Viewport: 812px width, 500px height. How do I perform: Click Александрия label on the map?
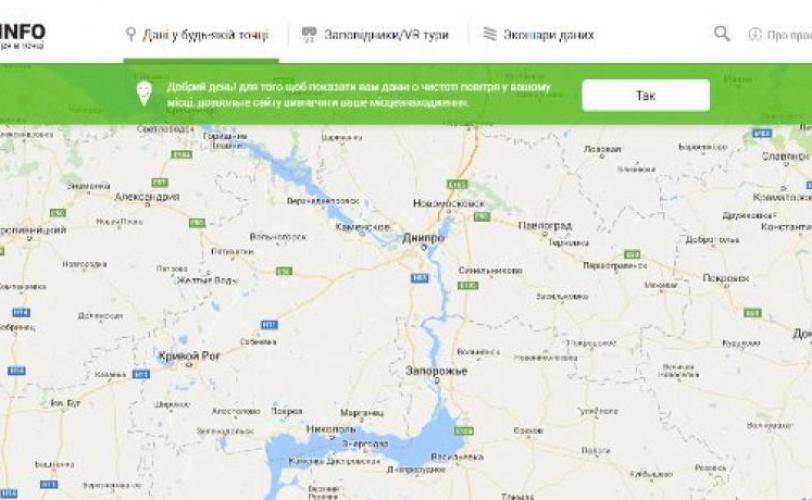point(147,197)
